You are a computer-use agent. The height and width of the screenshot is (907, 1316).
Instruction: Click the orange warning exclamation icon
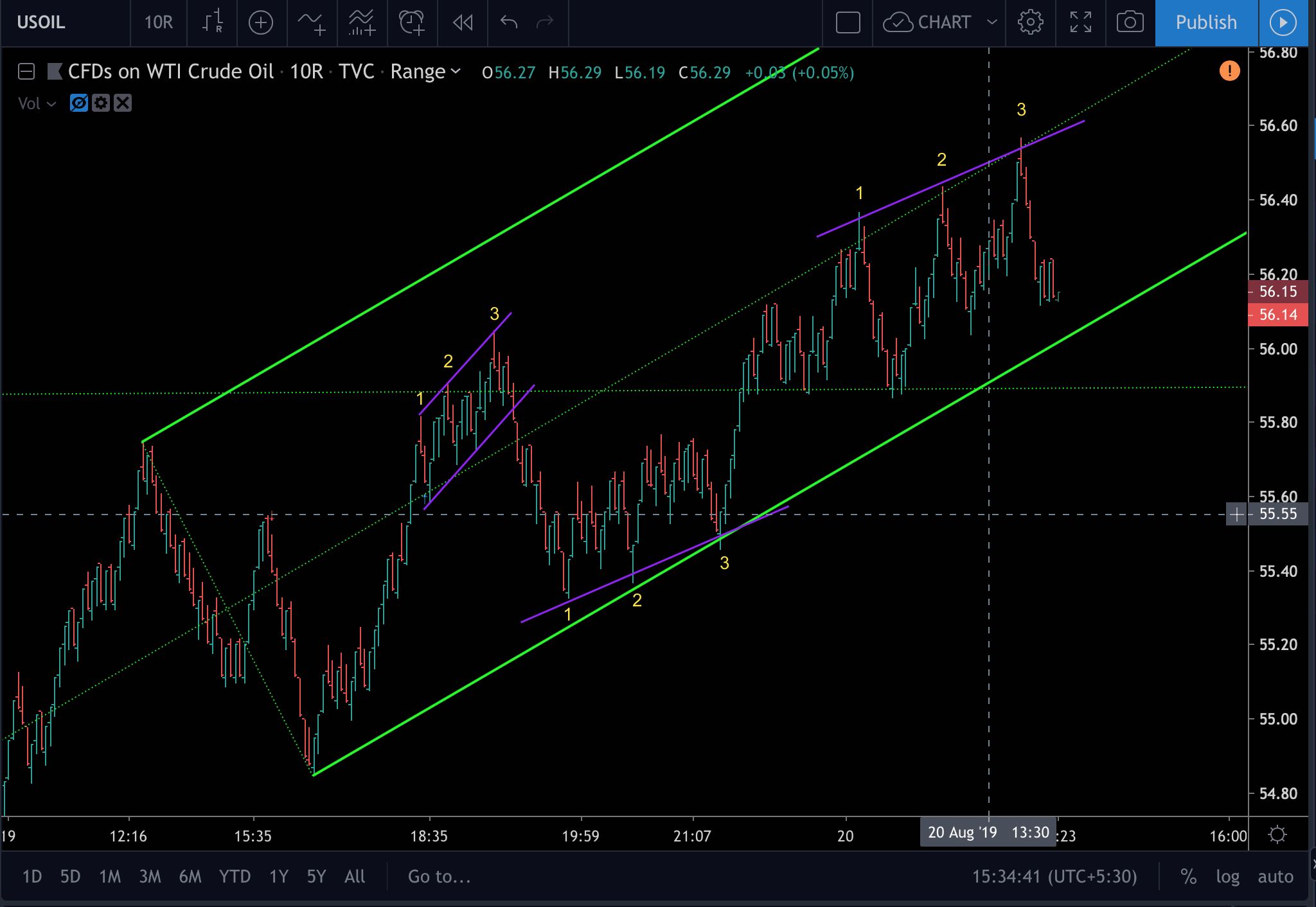(1229, 71)
